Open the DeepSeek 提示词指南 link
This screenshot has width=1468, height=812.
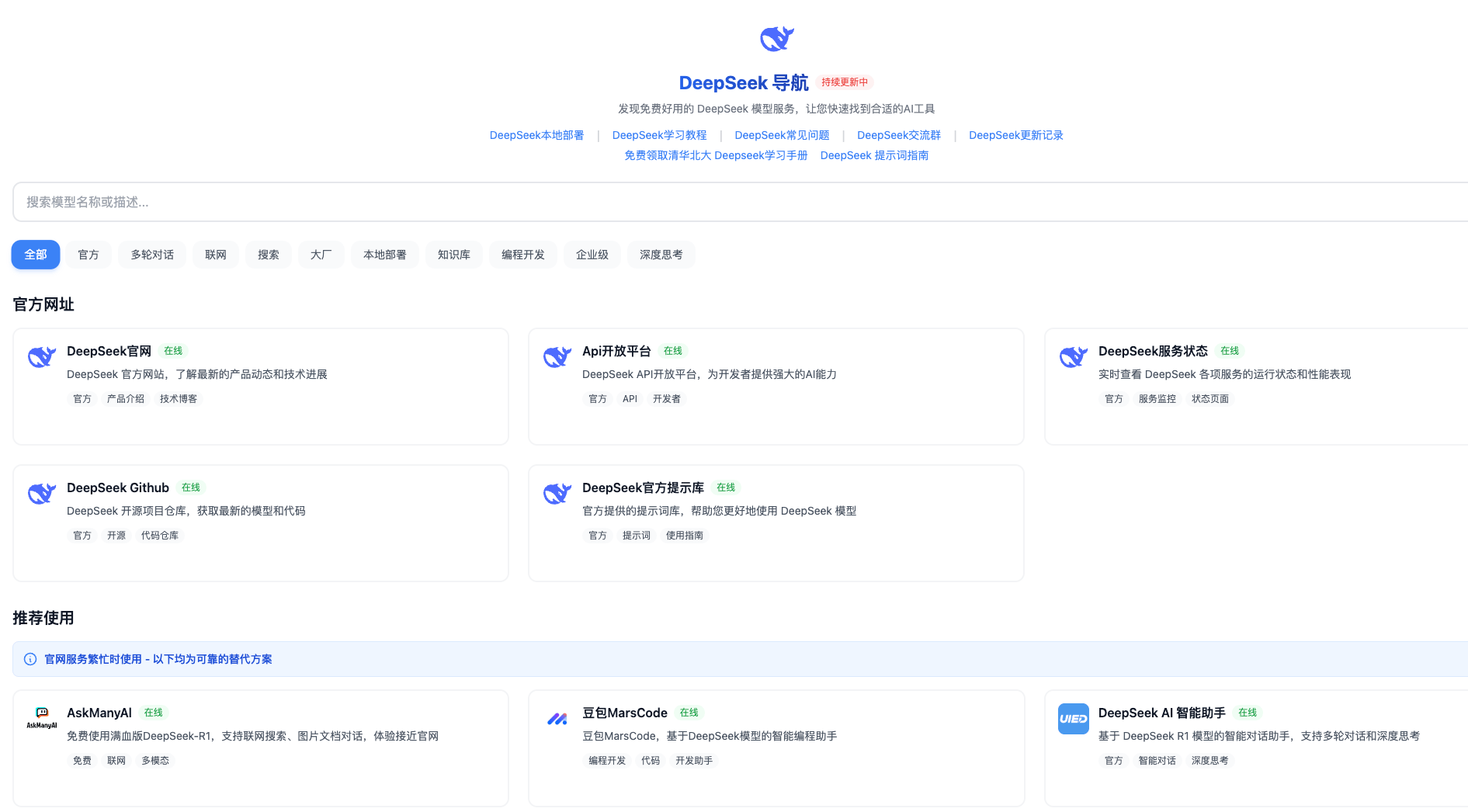tap(874, 155)
